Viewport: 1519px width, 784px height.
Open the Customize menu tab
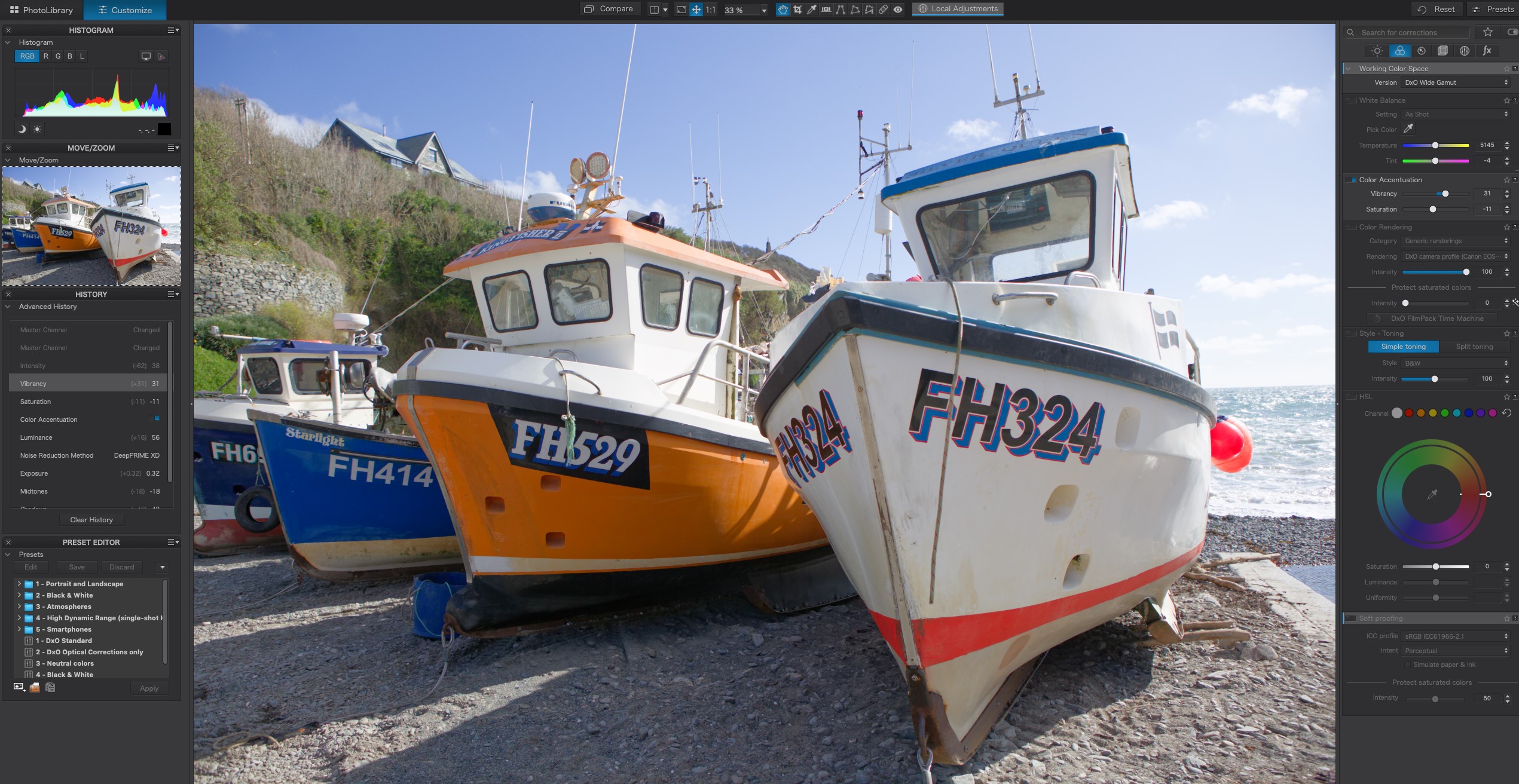tap(123, 9)
